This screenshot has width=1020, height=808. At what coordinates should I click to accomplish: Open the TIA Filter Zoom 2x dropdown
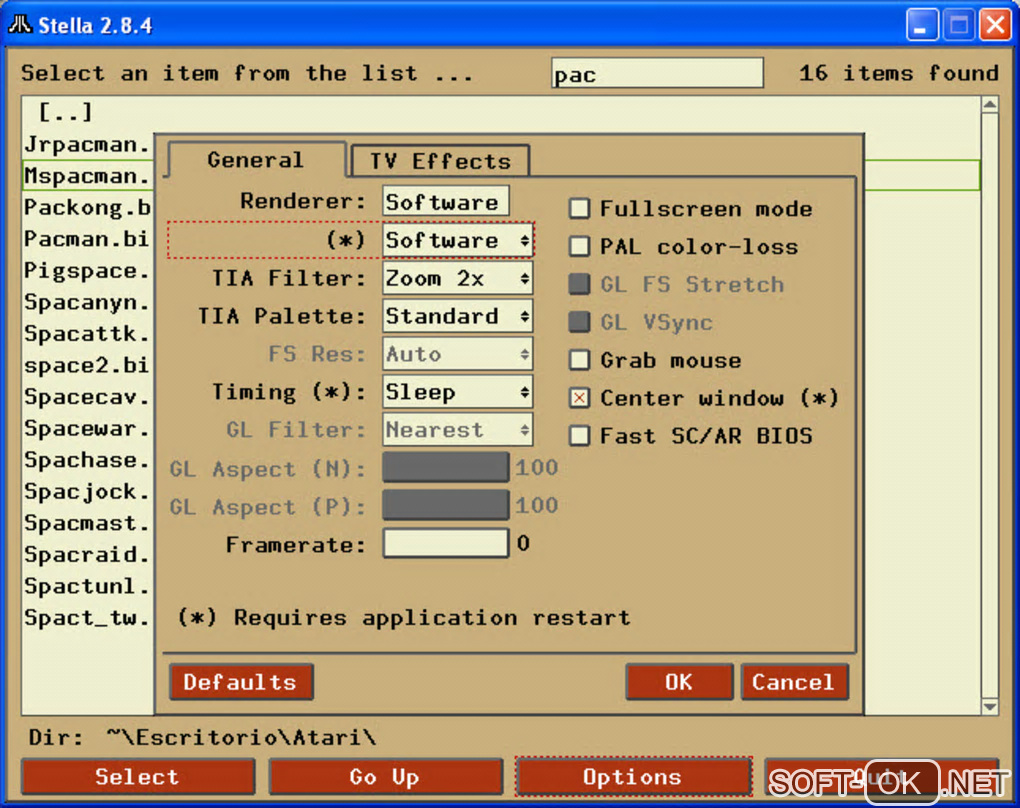tap(458, 278)
